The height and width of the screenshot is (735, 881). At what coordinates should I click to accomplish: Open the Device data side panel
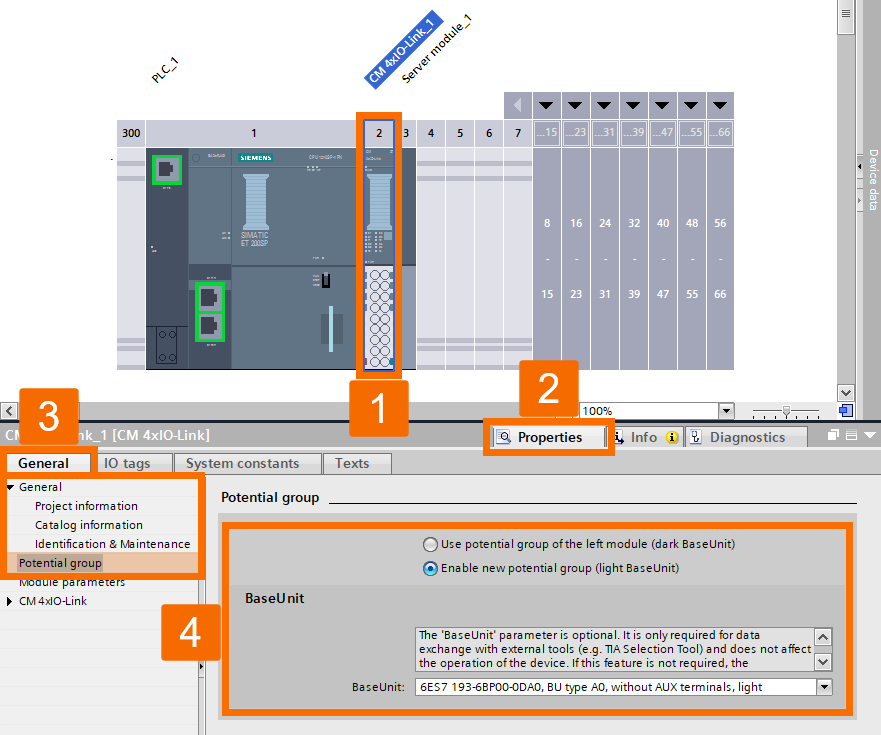click(x=873, y=180)
